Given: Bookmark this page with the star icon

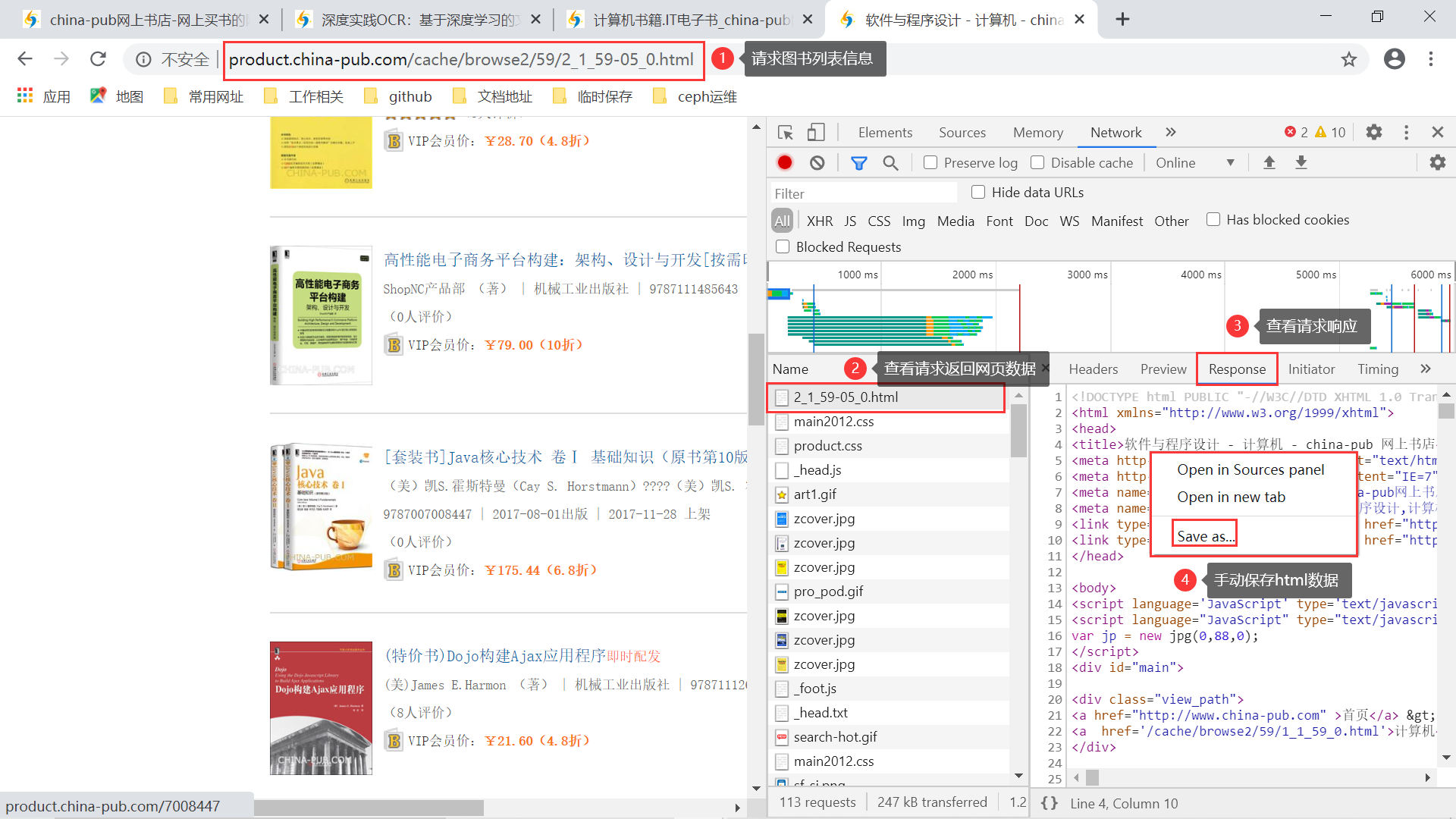Looking at the screenshot, I should click(1348, 59).
